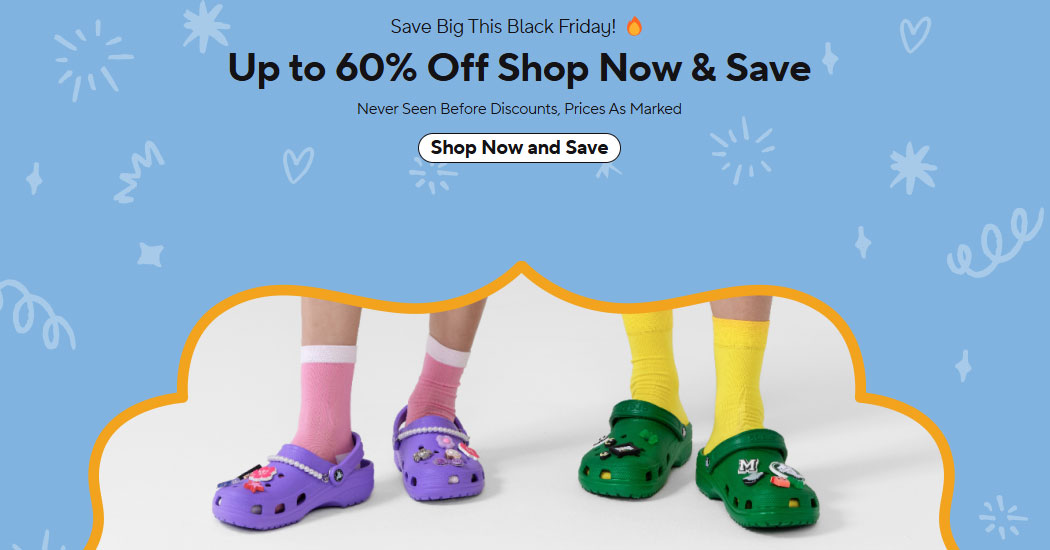Select the left green clog behind yellow sock
Viewport: 1050px width, 550px height.
point(634,448)
